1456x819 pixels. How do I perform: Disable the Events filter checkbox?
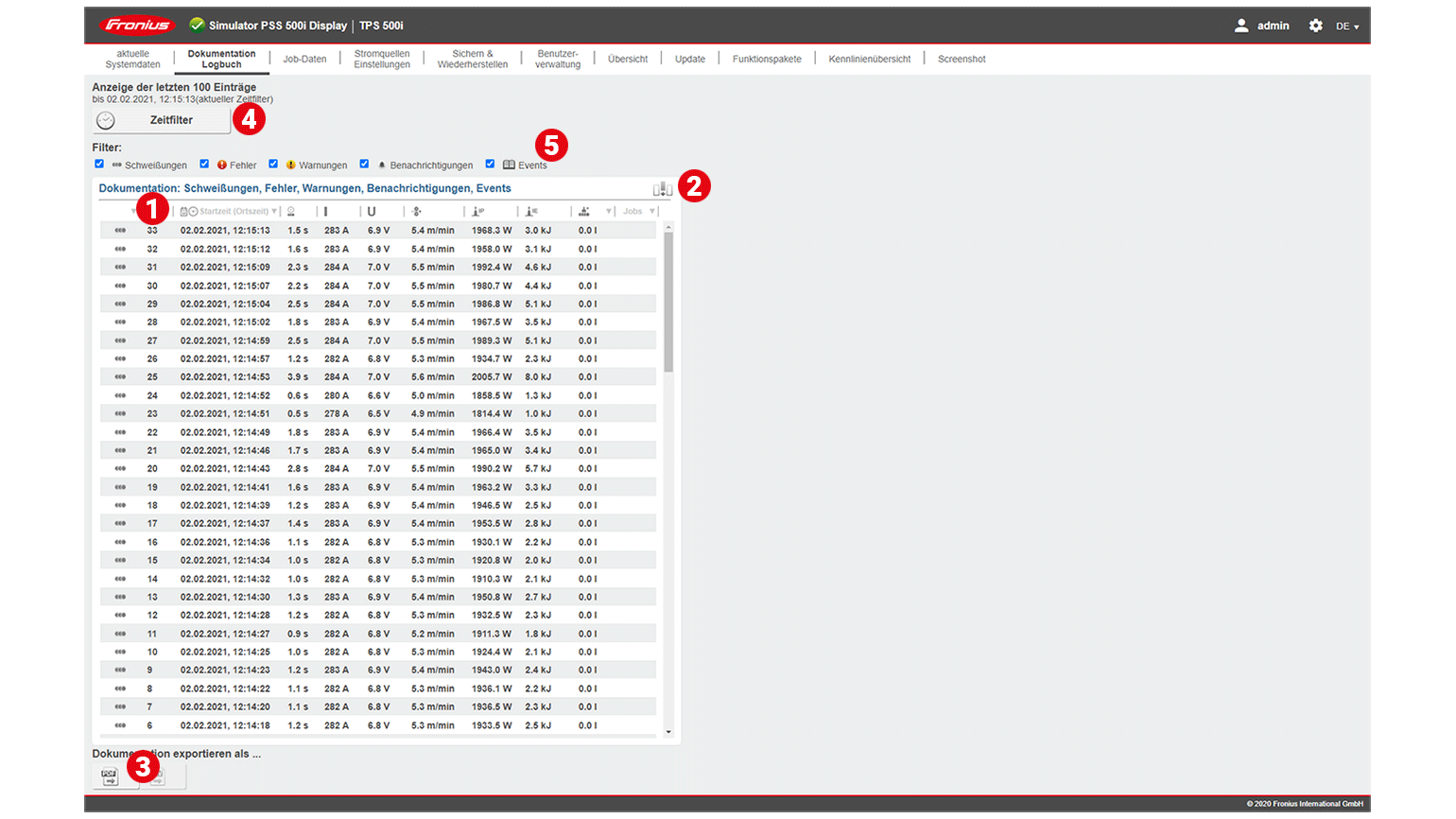pos(490,164)
